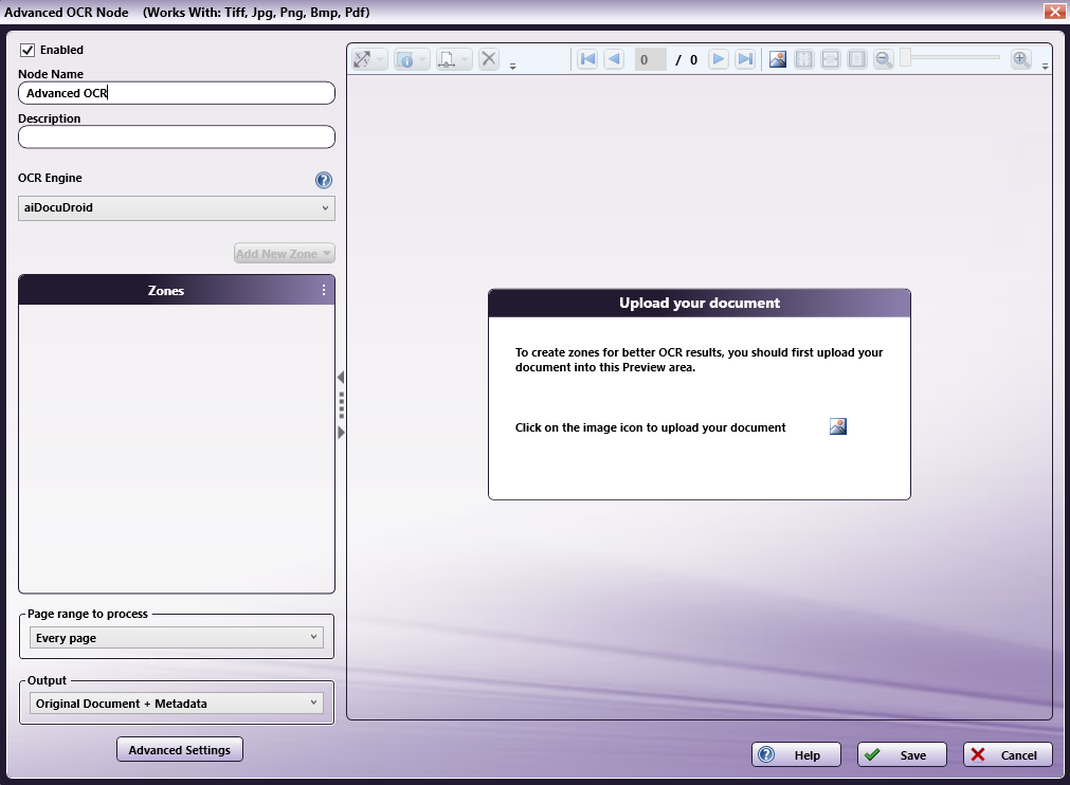The width and height of the screenshot is (1070, 785).
Task: Click the delete (X) toolbar icon
Action: pyautogui.click(x=489, y=59)
